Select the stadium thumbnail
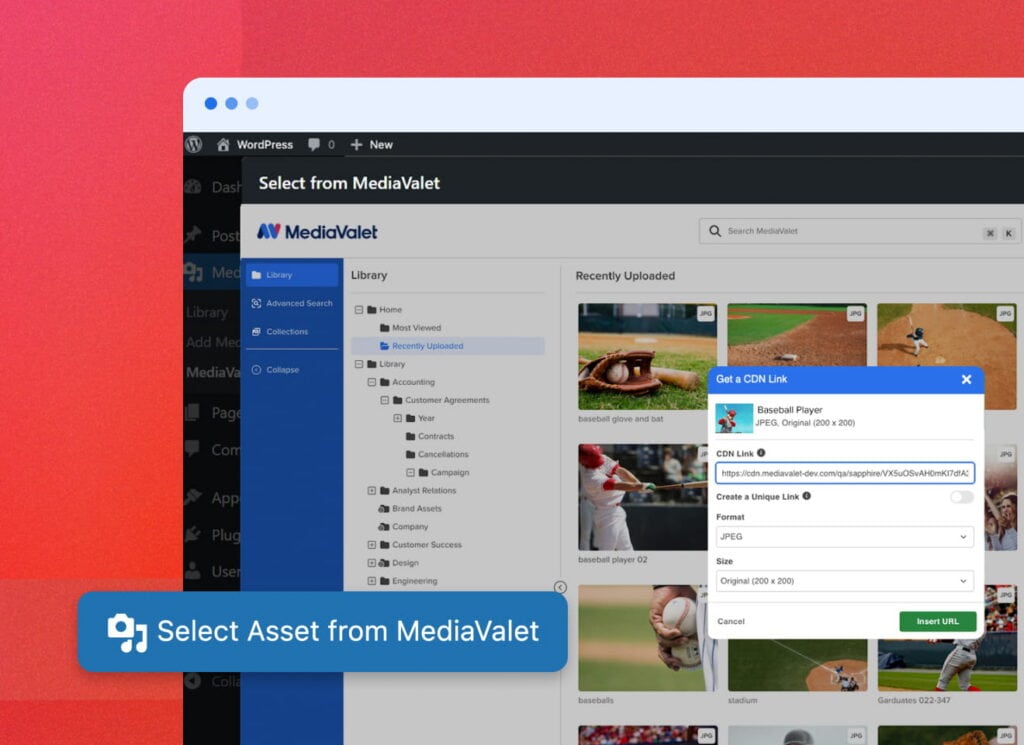Screen dimensions: 1024x745 pyautogui.click(x=797, y=665)
